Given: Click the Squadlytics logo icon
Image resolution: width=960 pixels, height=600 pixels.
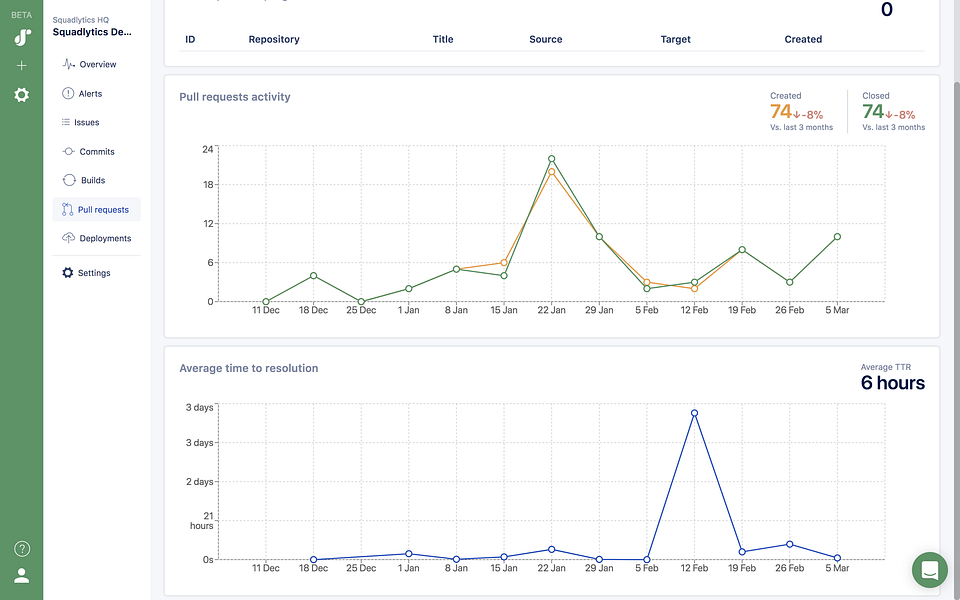Looking at the screenshot, I should coord(22,37).
